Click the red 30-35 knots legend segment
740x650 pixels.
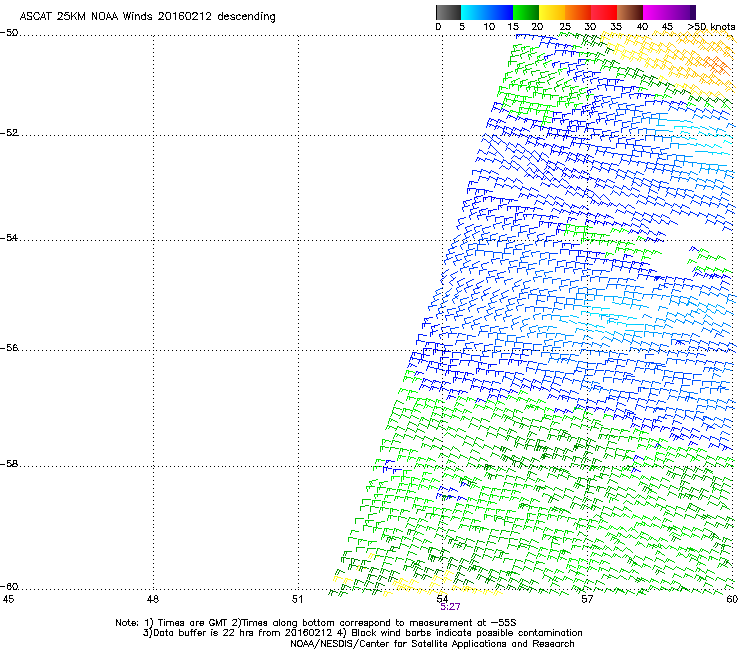pos(604,12)
